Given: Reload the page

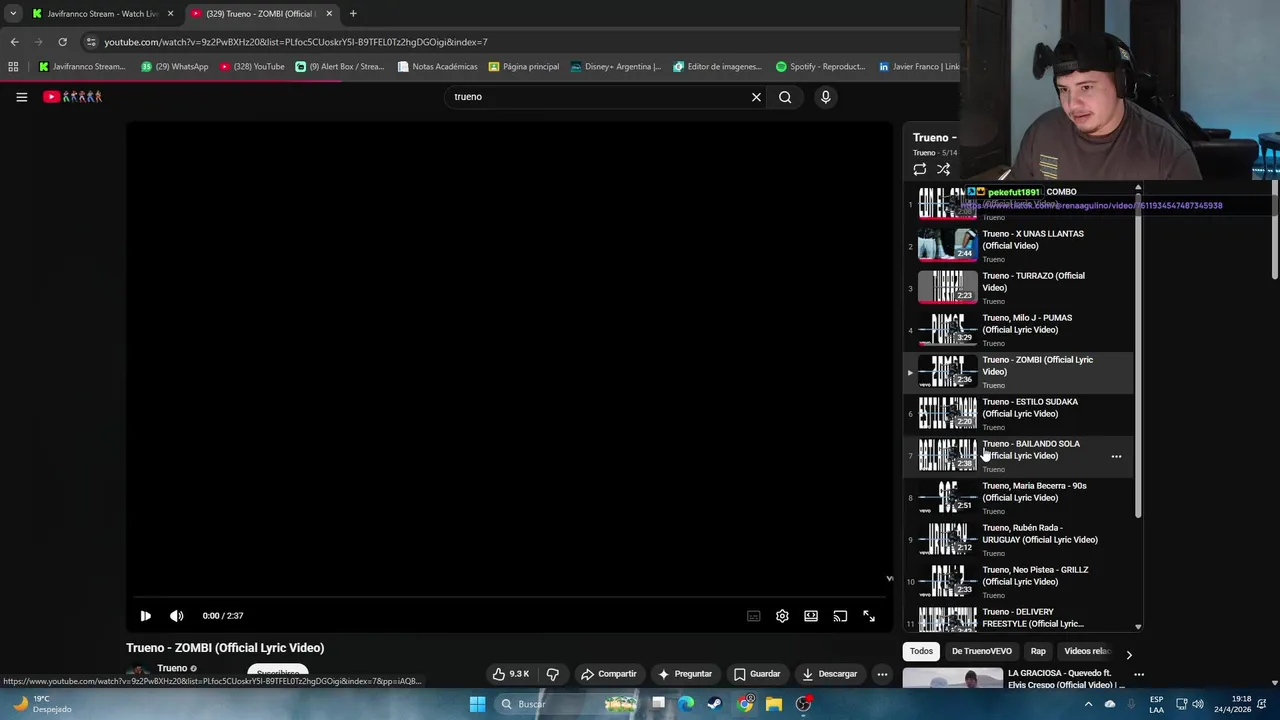Looking at the screenshot, I should coord(62,42).
